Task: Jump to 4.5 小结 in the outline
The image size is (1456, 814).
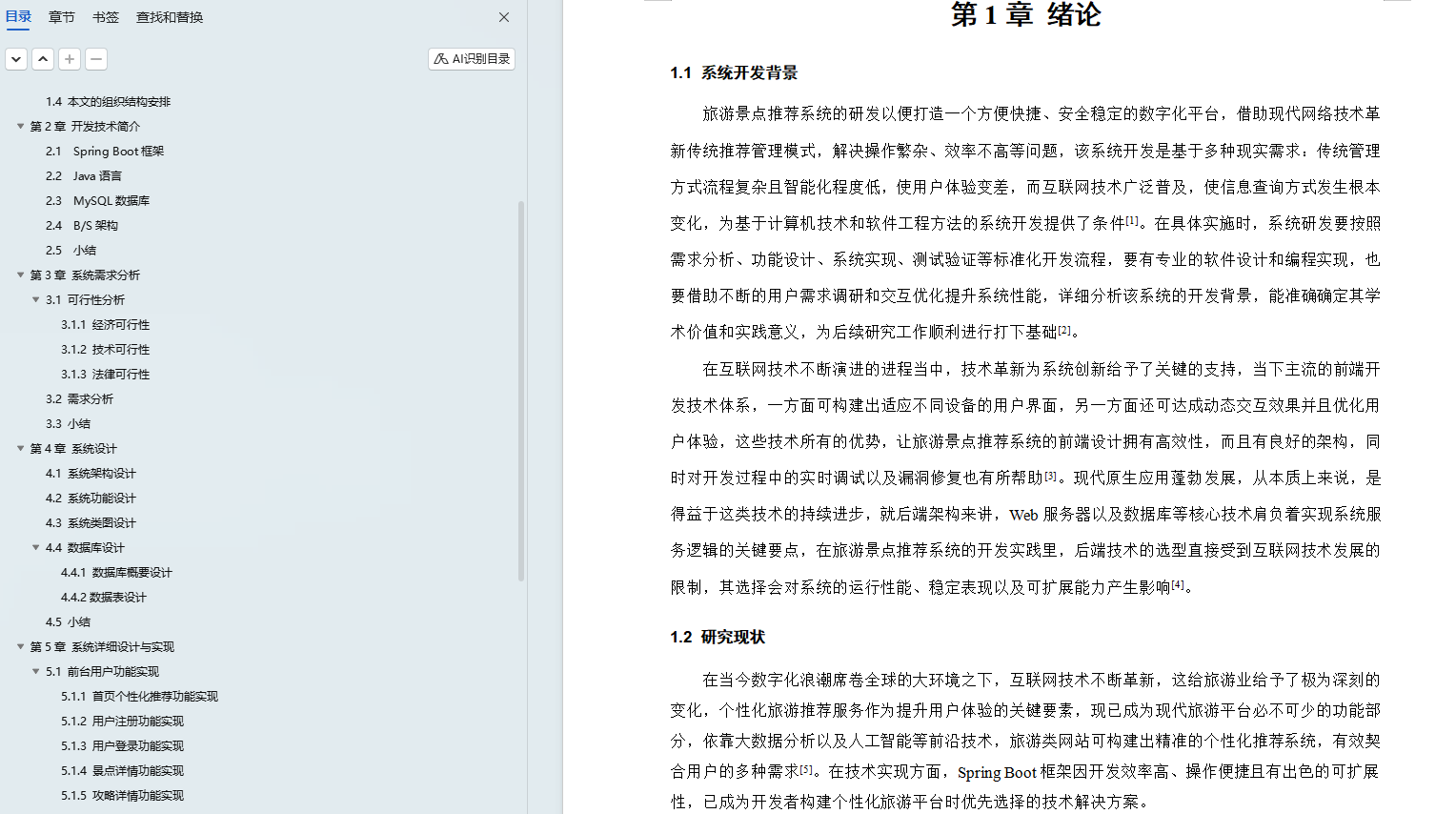Action: [x=69, y=621]
